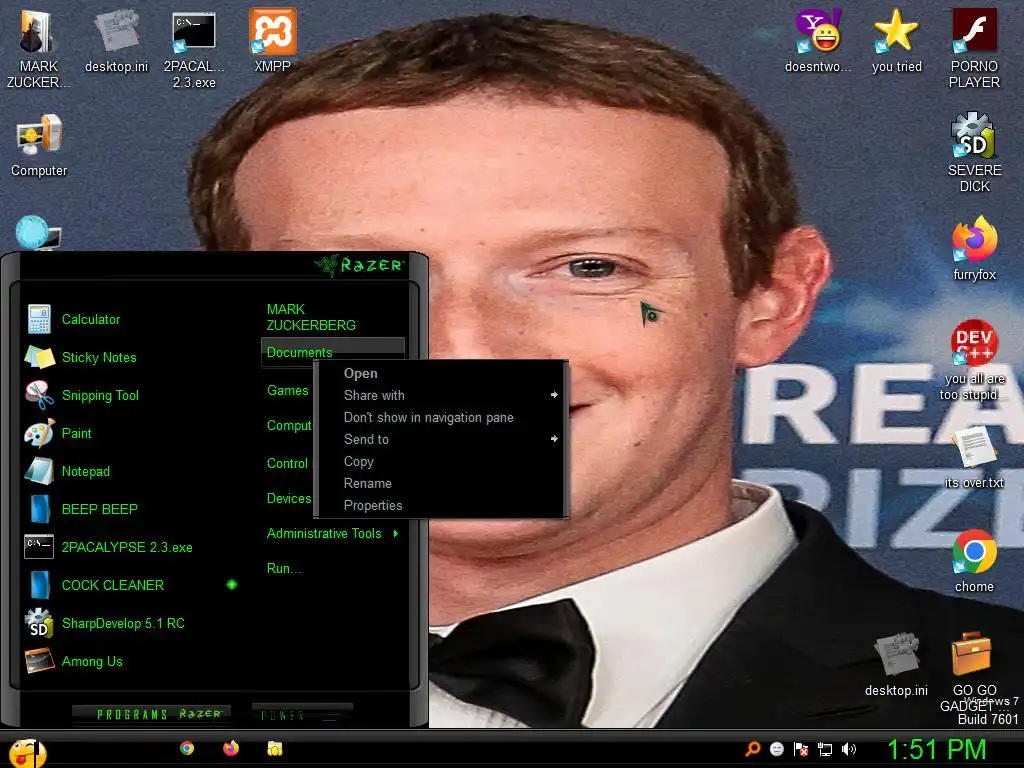Click the magnifier tray icon
Screen dimensions: 1024x768
753,748
